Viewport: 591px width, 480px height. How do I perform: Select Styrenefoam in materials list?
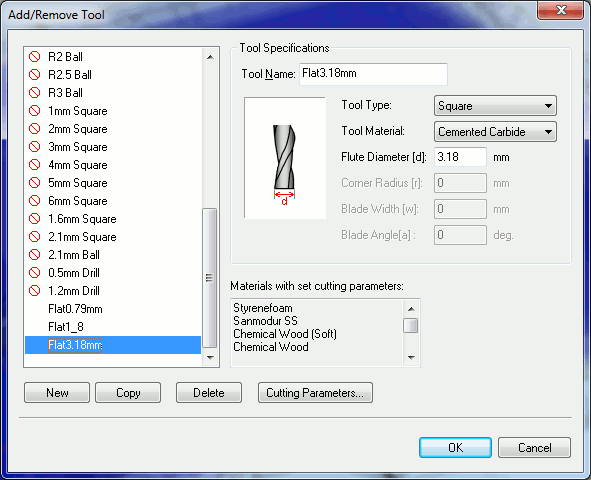pos(263,308)
